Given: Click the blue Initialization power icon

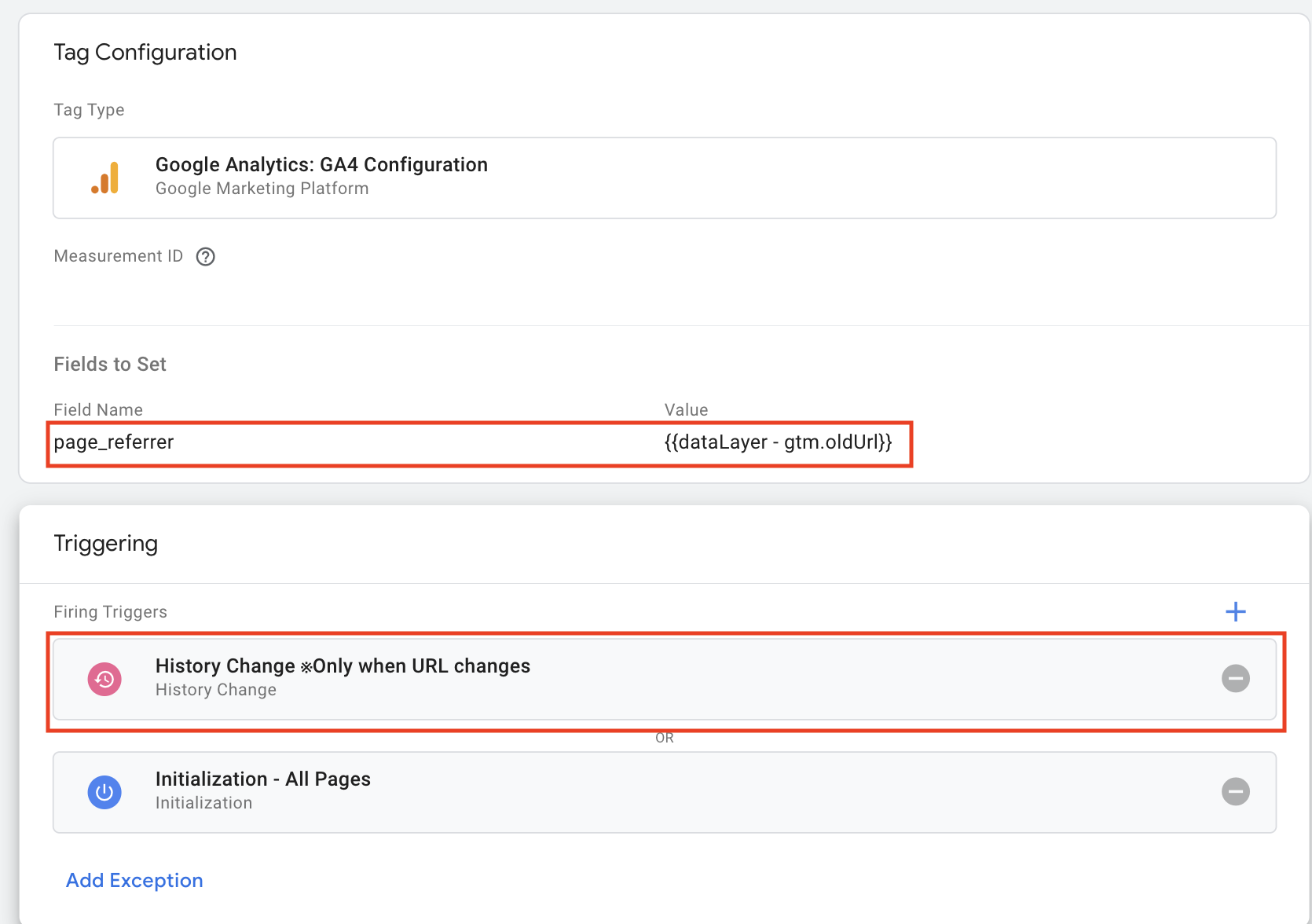Looking at the screenshot, I should click(104, 792).
